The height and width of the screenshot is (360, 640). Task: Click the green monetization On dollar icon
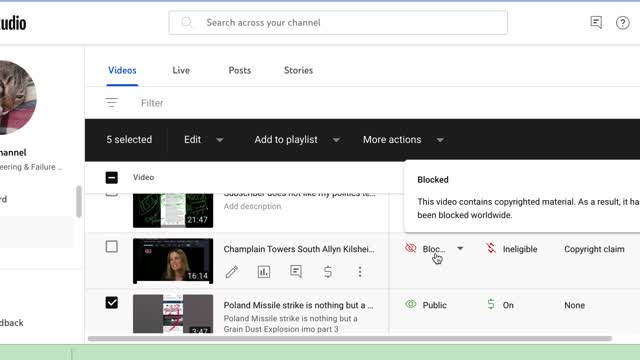(x=491, y=304)
